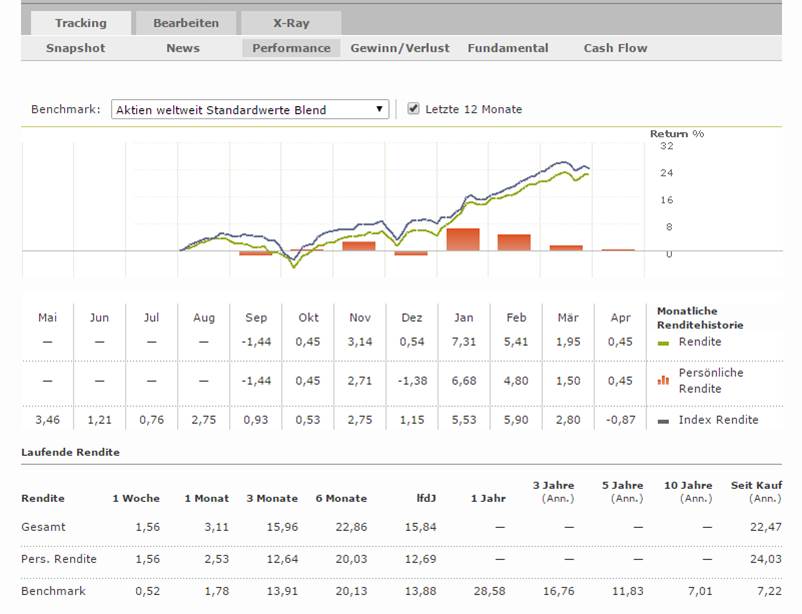This screenshot has width=802, height=614.
Task: Open the Gewinn/Verlust view
Action: [400, 48]
